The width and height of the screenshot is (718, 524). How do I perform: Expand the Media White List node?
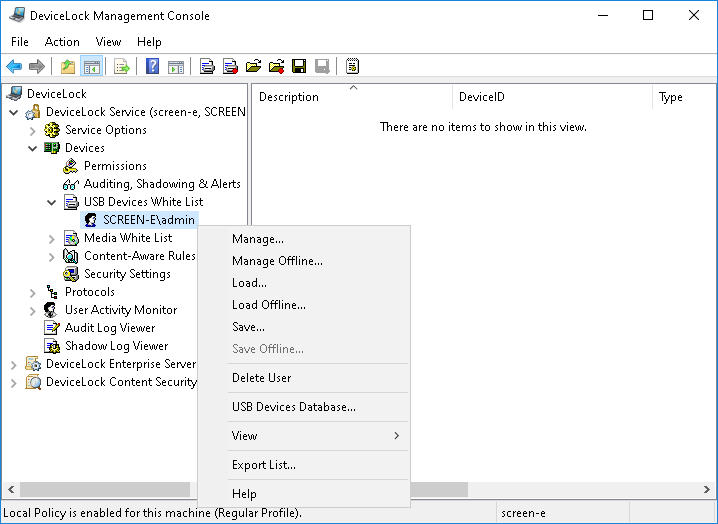click(52, 238)
